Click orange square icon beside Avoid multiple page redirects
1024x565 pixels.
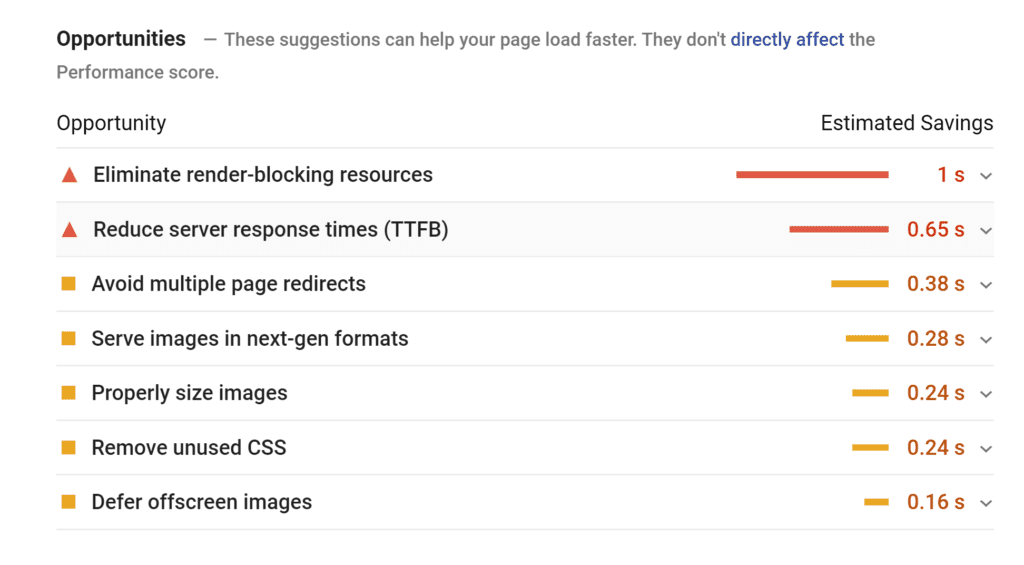coord(69,283)
